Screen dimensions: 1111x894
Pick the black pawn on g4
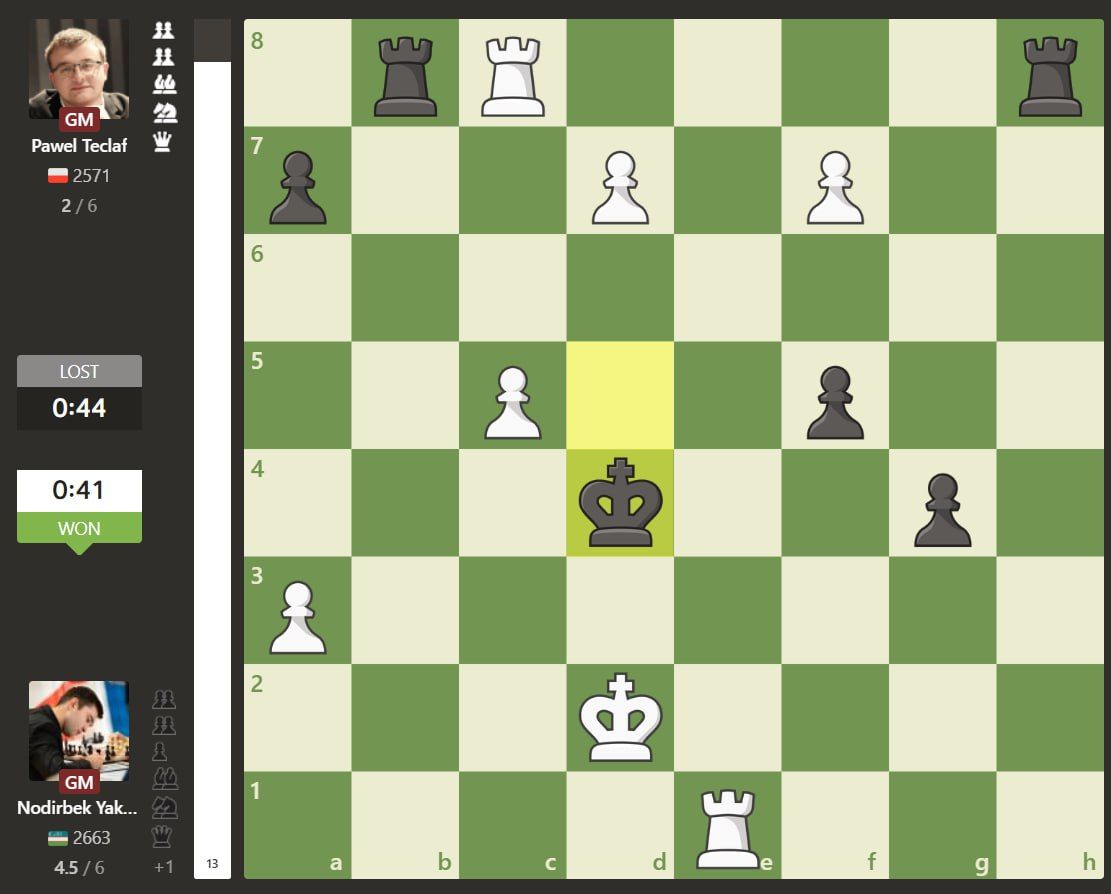tap(942, 510)
